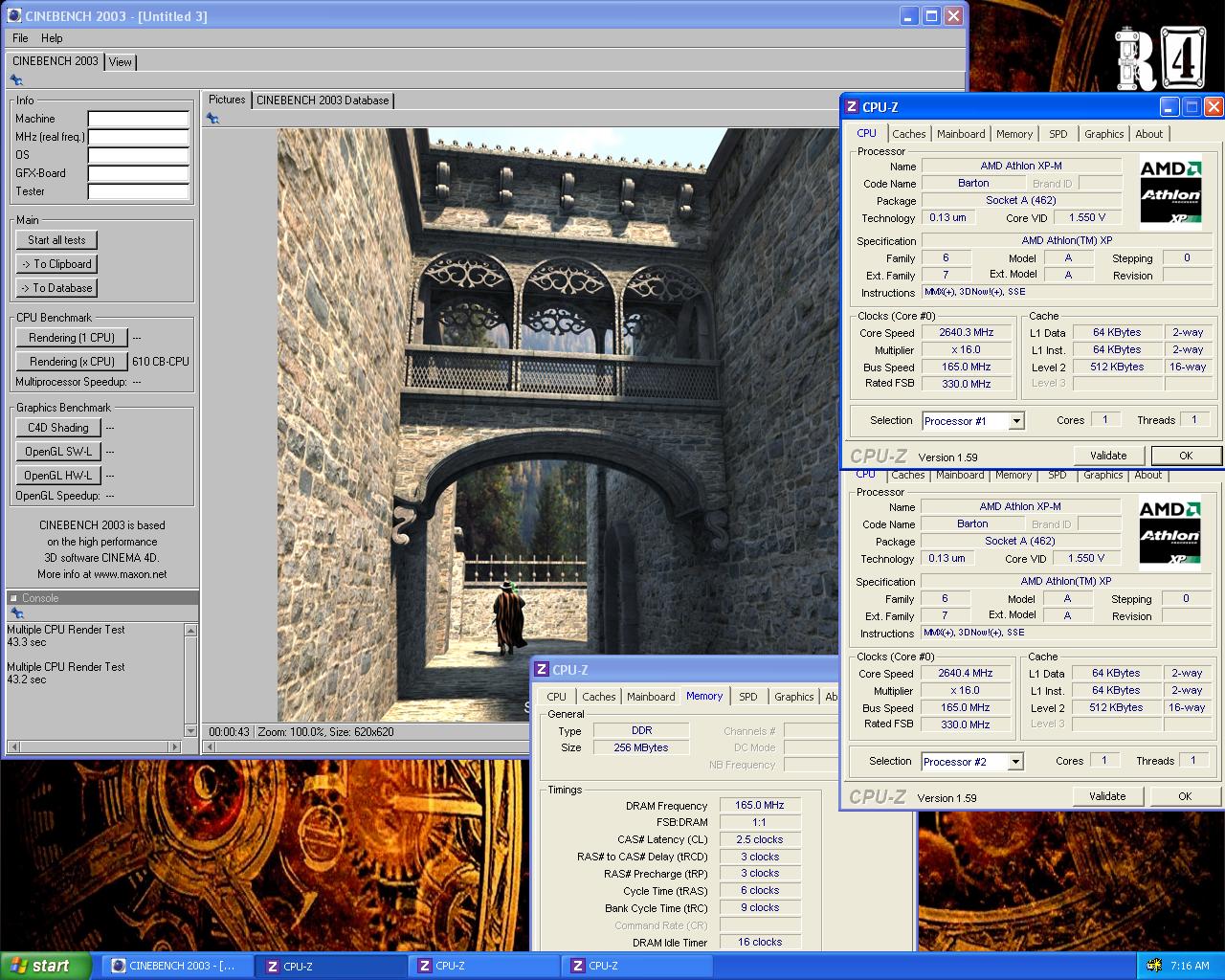1225x980 pixels.
Task: Open the About tab in Processor #1 CPU-Z window
Action: (x=1149, y=134)
